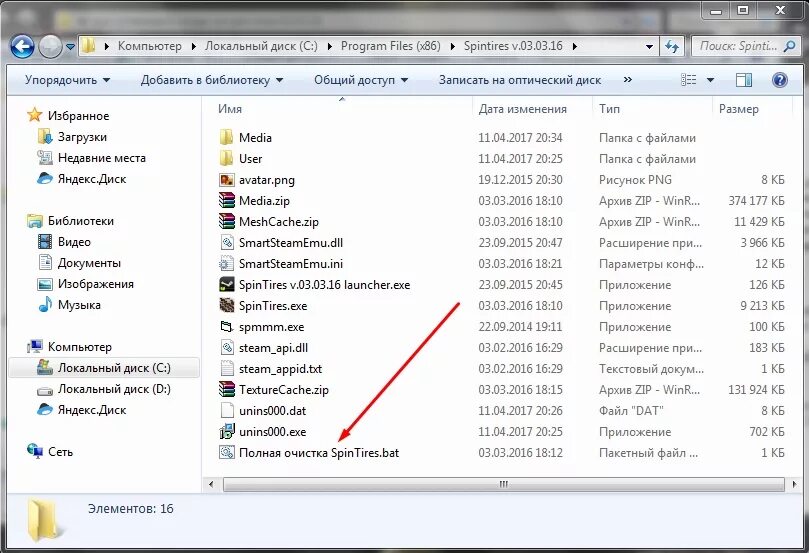Click size 374 177 КБ of Media.zip
The height and width of the screenshot is (553, 809).
coord(756,201)
